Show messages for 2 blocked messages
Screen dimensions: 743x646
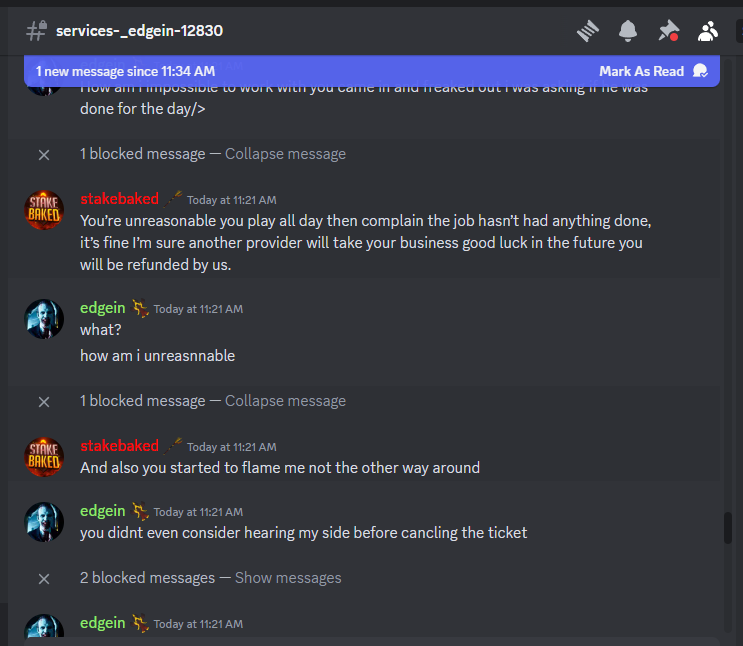(288, 578)
